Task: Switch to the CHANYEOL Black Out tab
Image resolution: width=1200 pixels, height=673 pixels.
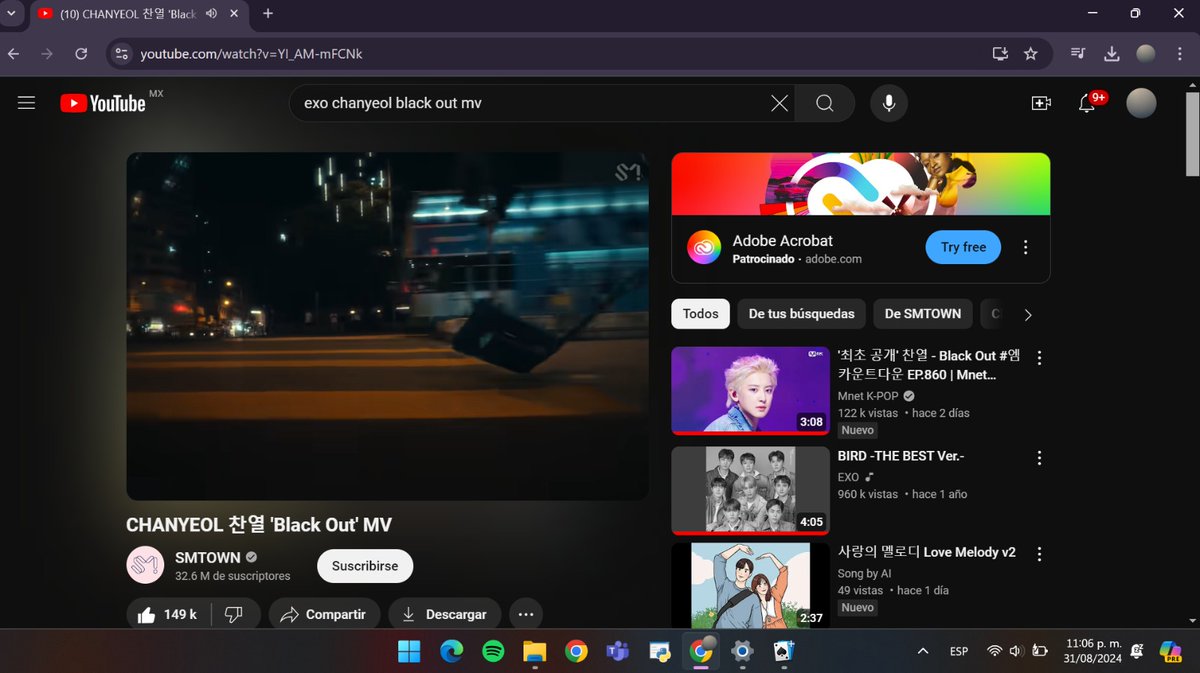Action: tap(128, 14)
